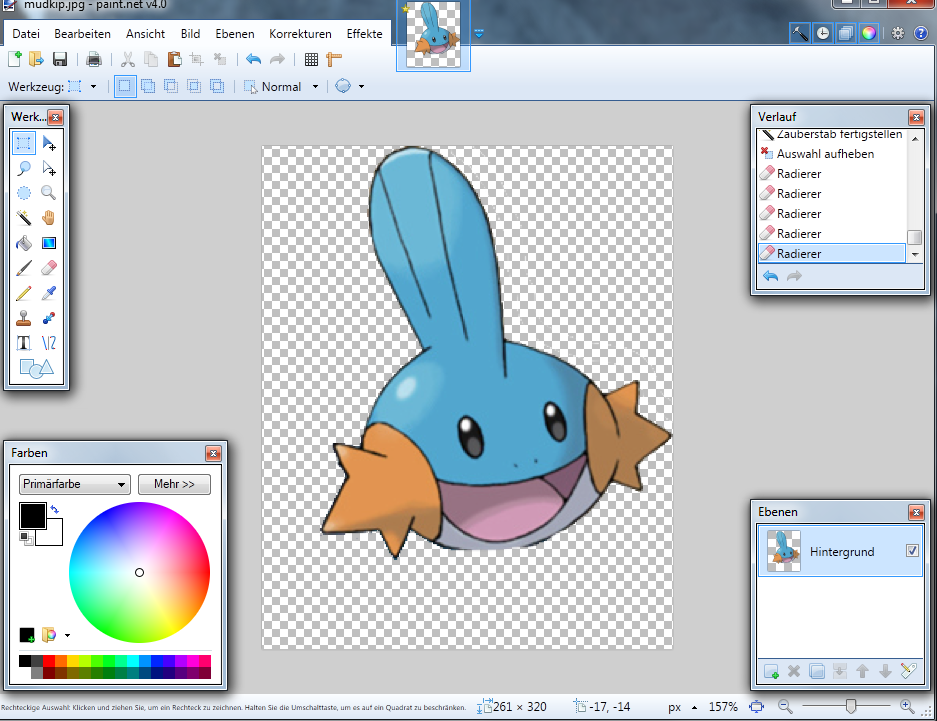Toggle the rulers display
Screen dimensions: 937x721
tap(334, 59)
